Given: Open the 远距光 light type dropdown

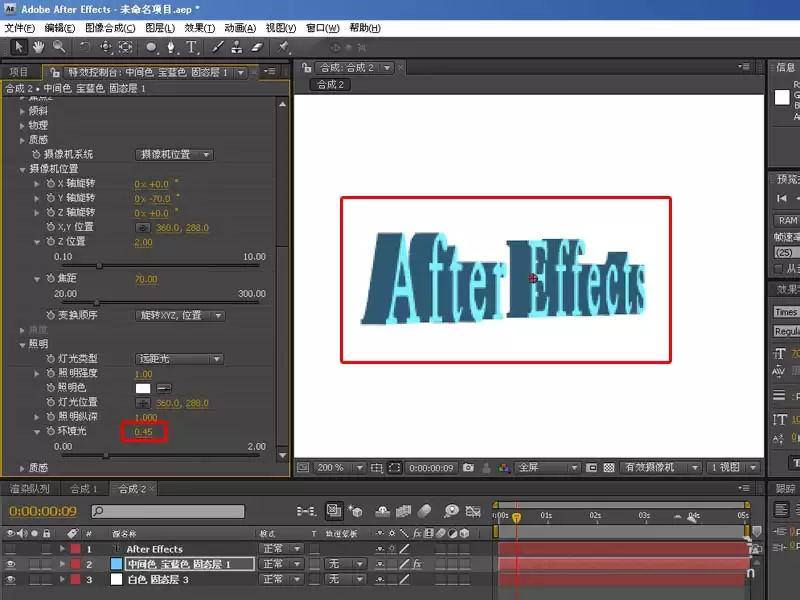Looking at the screenshot, I should click(x=180, y=359).
